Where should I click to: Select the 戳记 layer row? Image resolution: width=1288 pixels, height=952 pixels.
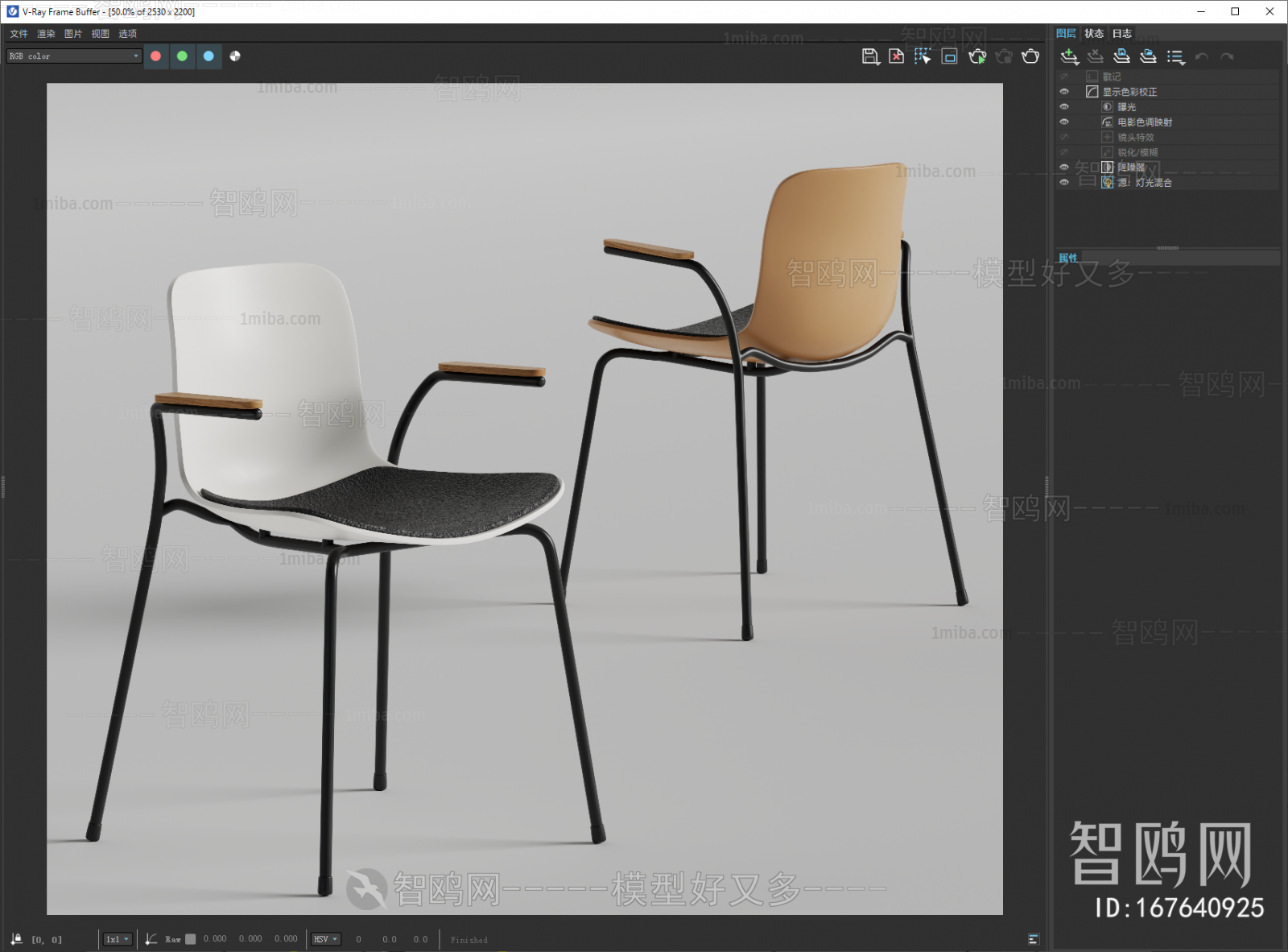pos(1167,77)
